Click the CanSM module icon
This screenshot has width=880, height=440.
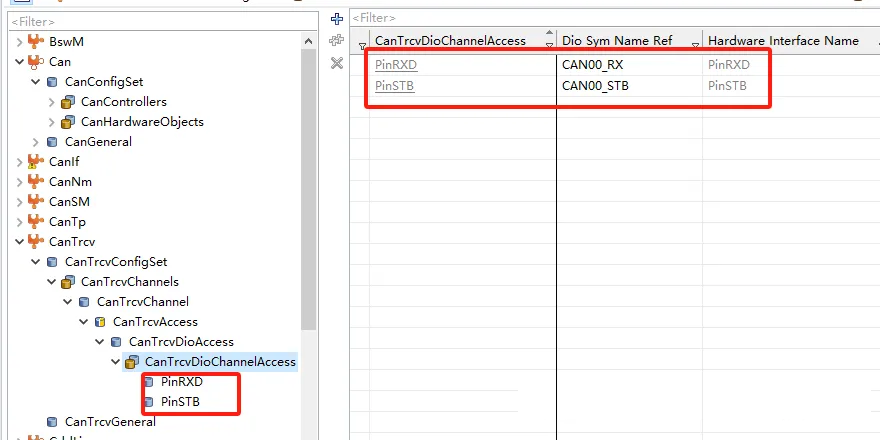36,201
